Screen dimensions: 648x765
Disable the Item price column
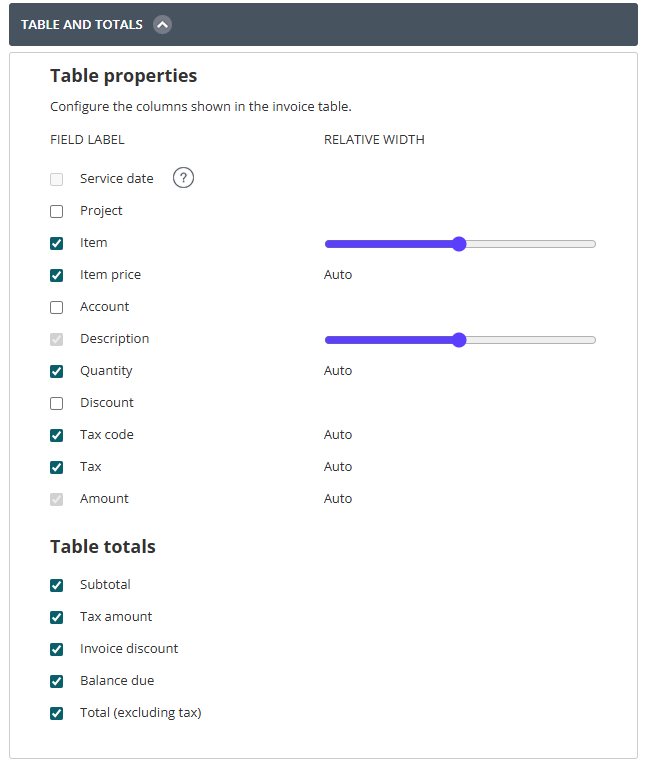pyautogui.click(x=57, y=275)
